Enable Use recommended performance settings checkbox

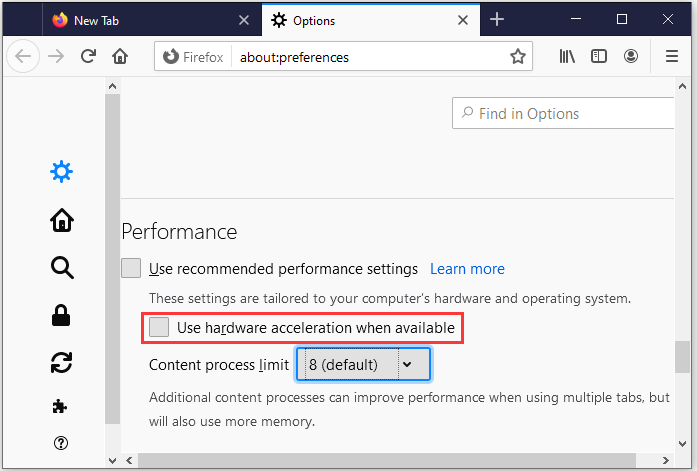[131, 268]
